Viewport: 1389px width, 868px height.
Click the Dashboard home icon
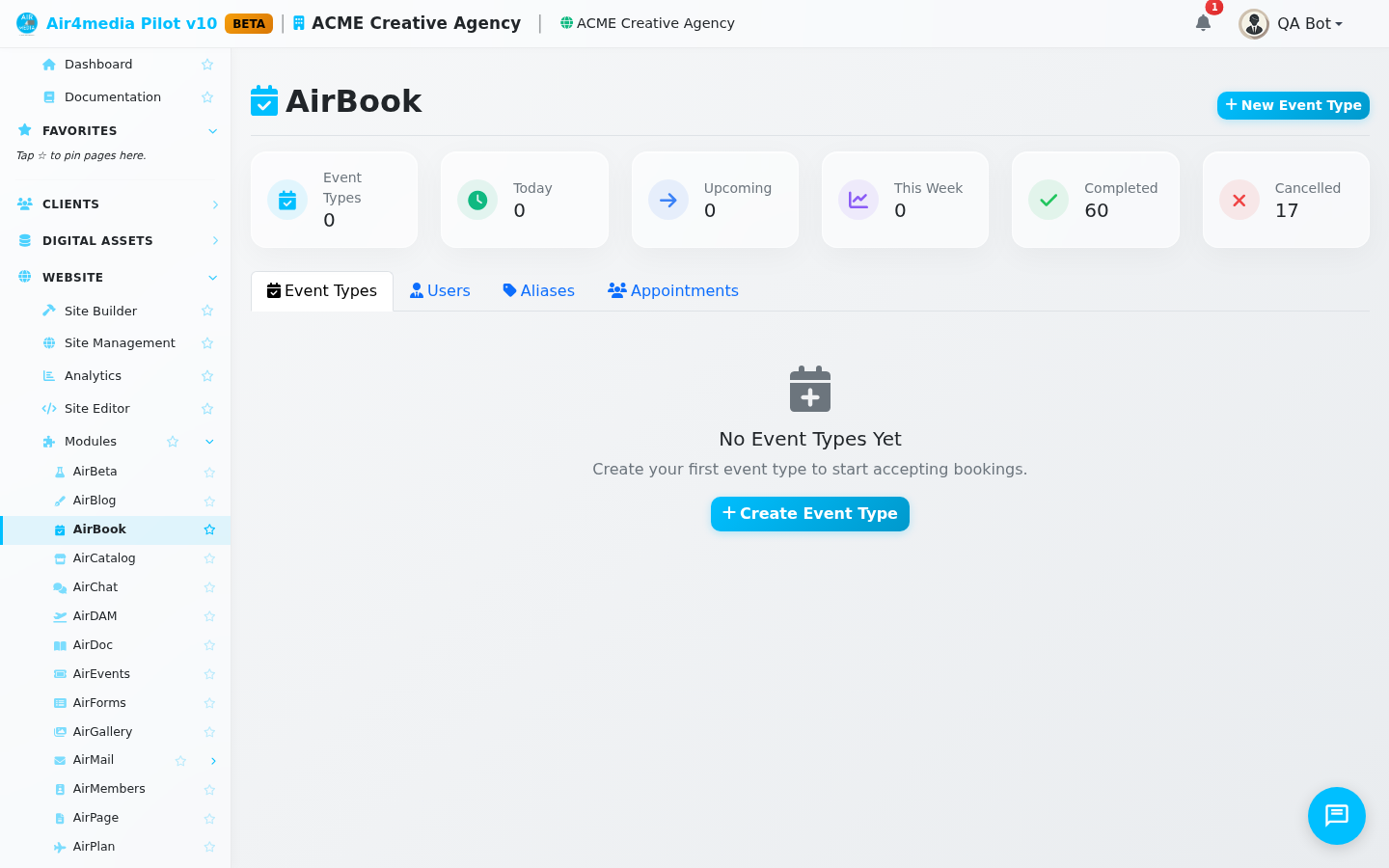click(x=49, y=65)
